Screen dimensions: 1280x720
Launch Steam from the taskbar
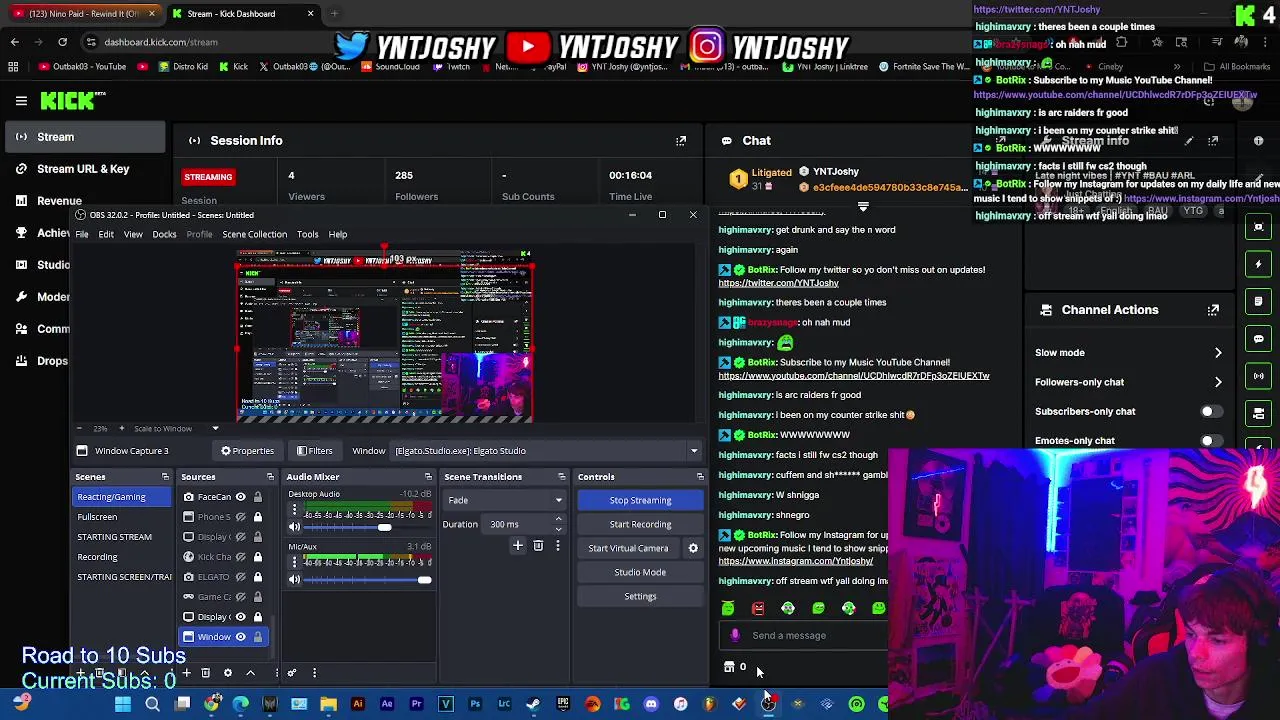533,704
